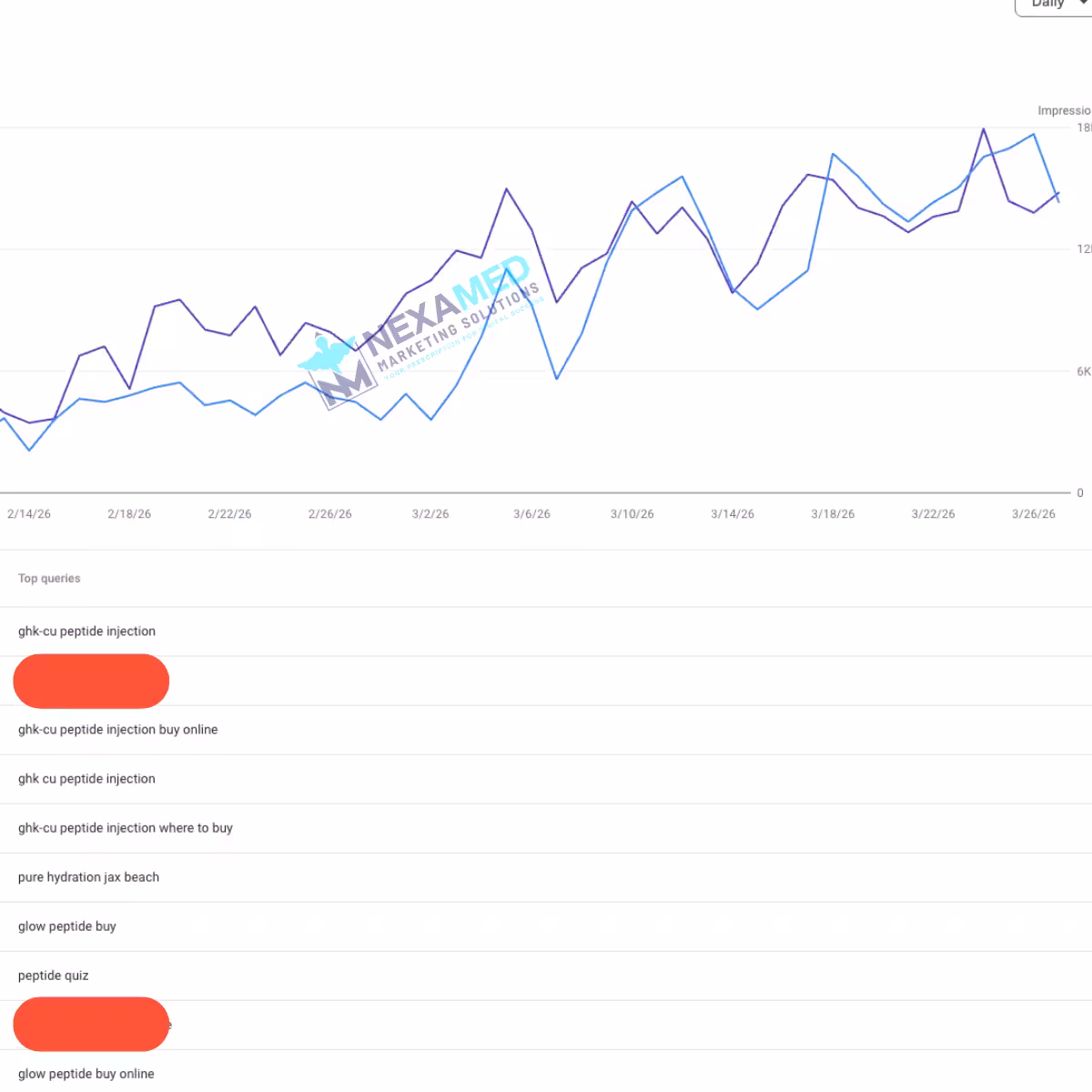Click the 6K gridline marker on the chart

click(1083, 371)
